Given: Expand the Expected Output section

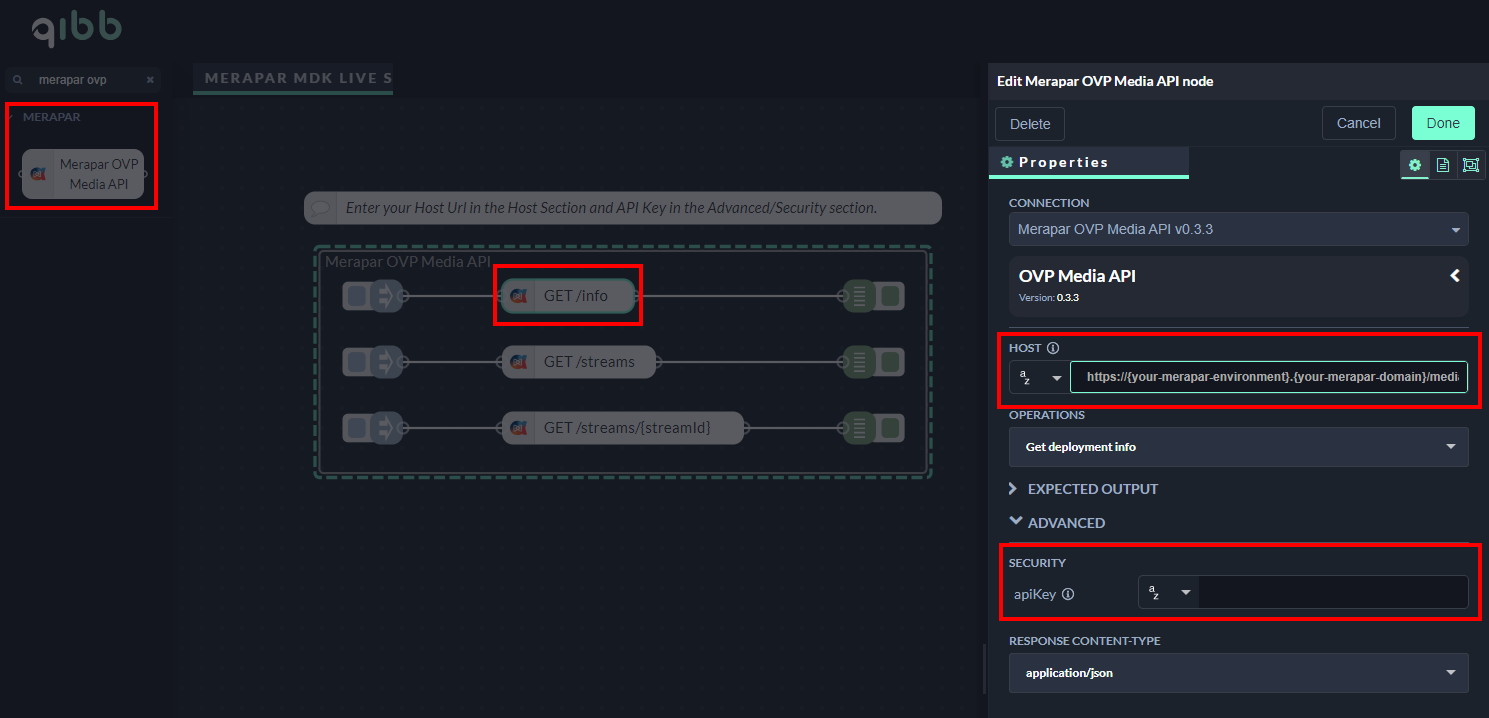Looking at the screenshot, I should (x=1084, y=489).
